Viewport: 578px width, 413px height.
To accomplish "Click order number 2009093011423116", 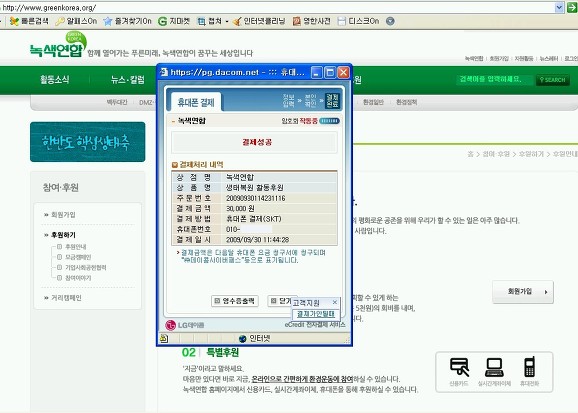I will pyautogui.click(x=255, y=198).
